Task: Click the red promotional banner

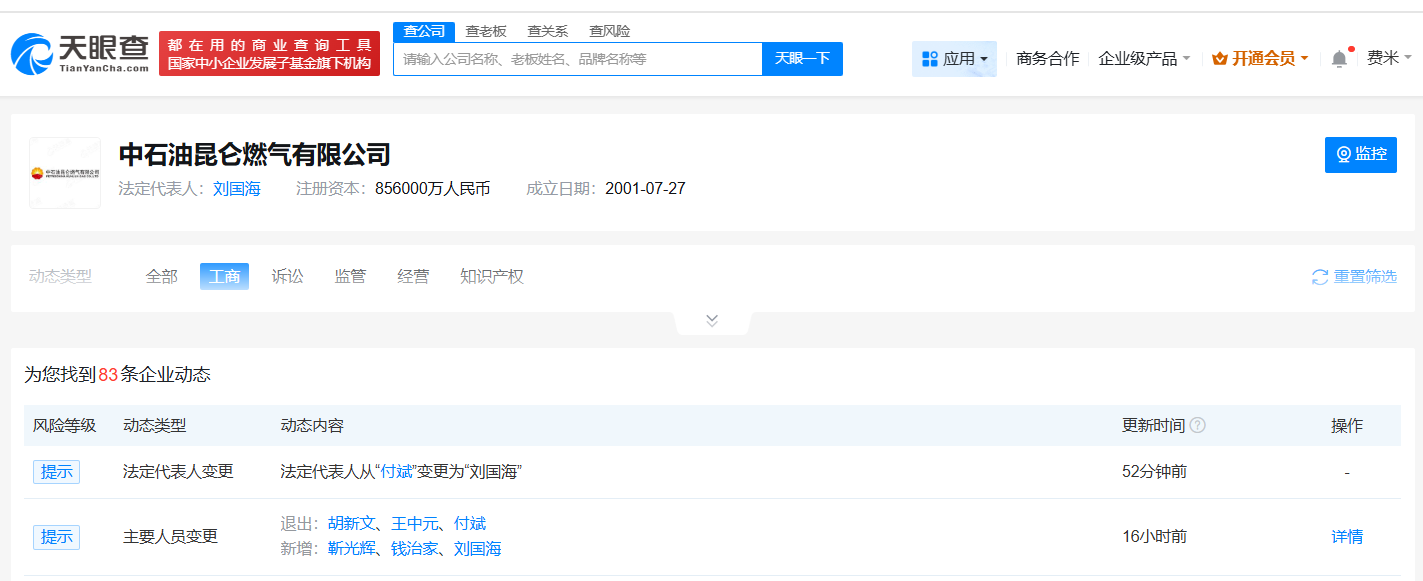Action: [270, 54]
